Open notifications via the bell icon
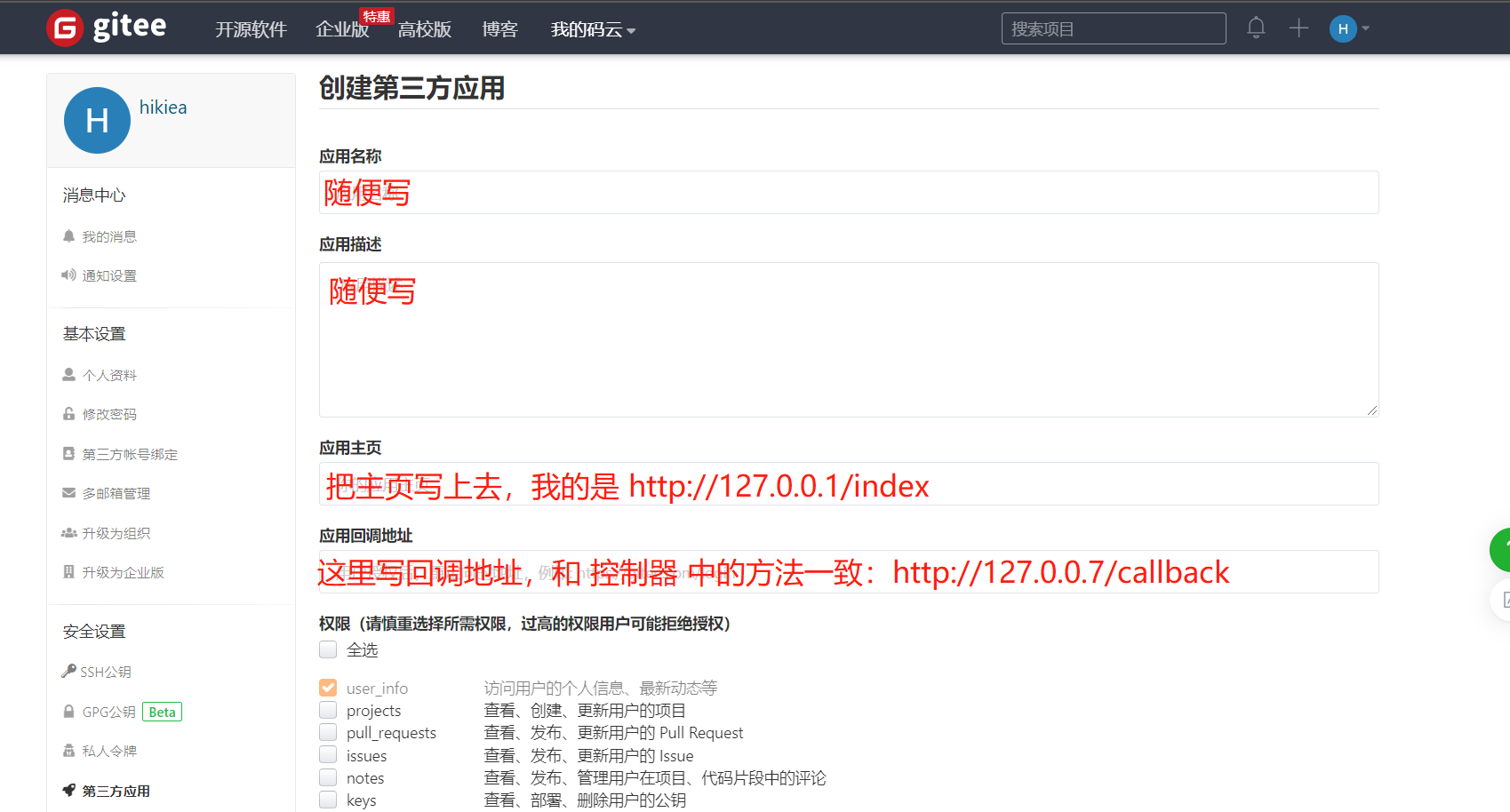Screen dimensions: 1510x812 [1255, 28]
